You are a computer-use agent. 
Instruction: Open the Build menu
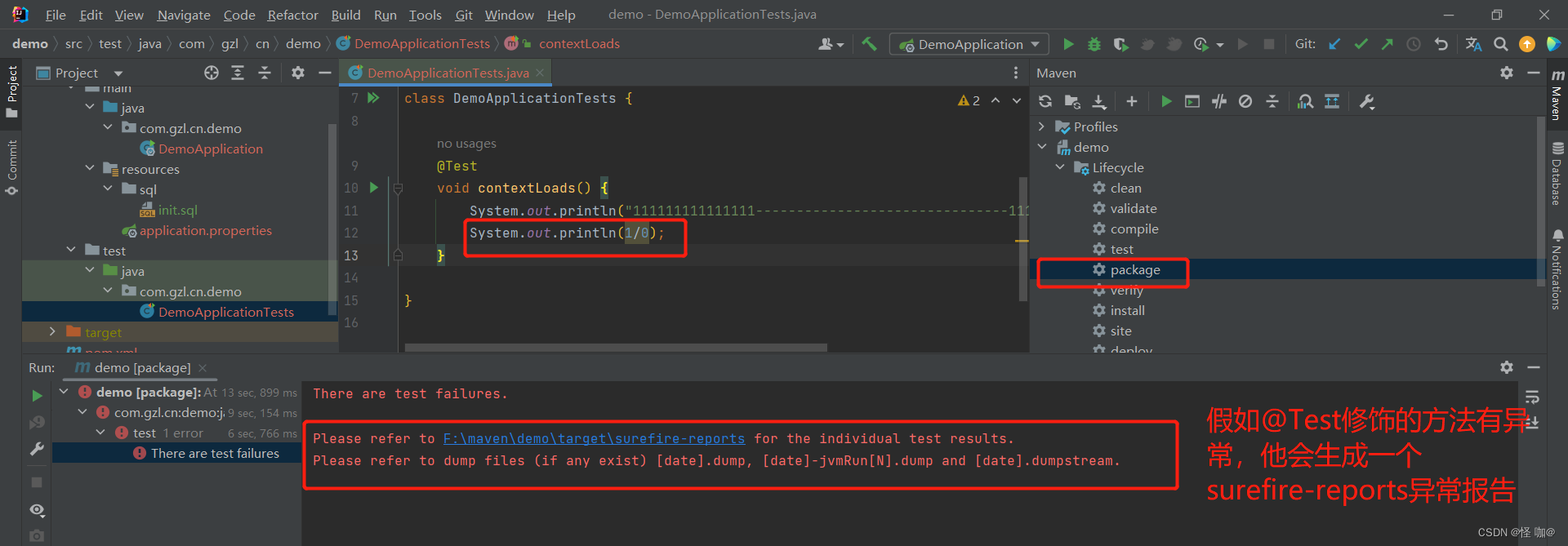(345, 15)
